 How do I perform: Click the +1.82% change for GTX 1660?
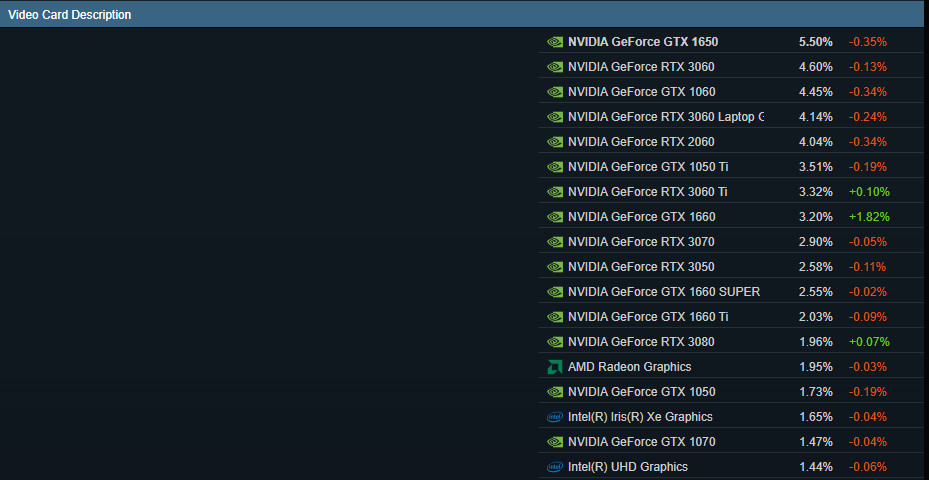[868, 217]
